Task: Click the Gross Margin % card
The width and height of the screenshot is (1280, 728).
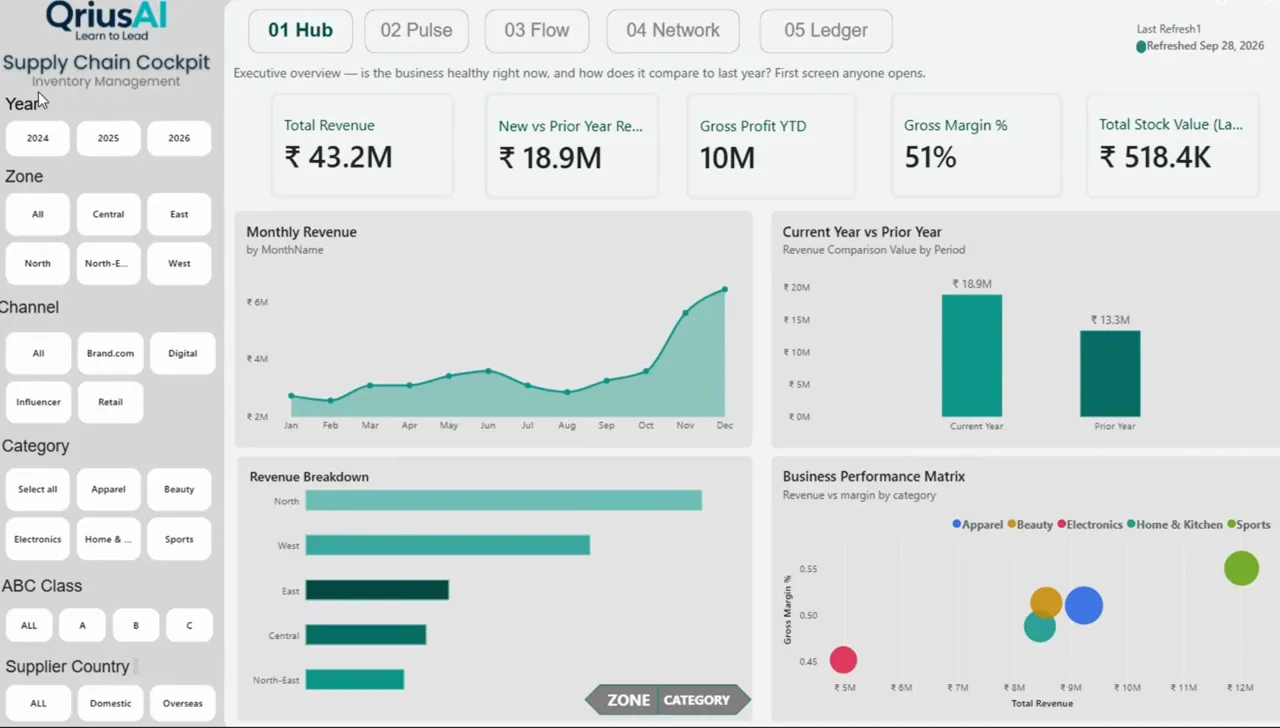Action: coord(974,145)
